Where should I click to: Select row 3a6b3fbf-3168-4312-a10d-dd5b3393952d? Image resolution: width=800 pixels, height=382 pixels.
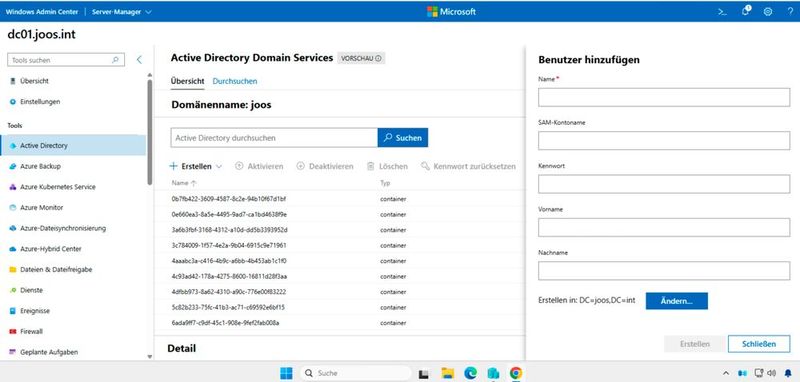click(339, 230)
